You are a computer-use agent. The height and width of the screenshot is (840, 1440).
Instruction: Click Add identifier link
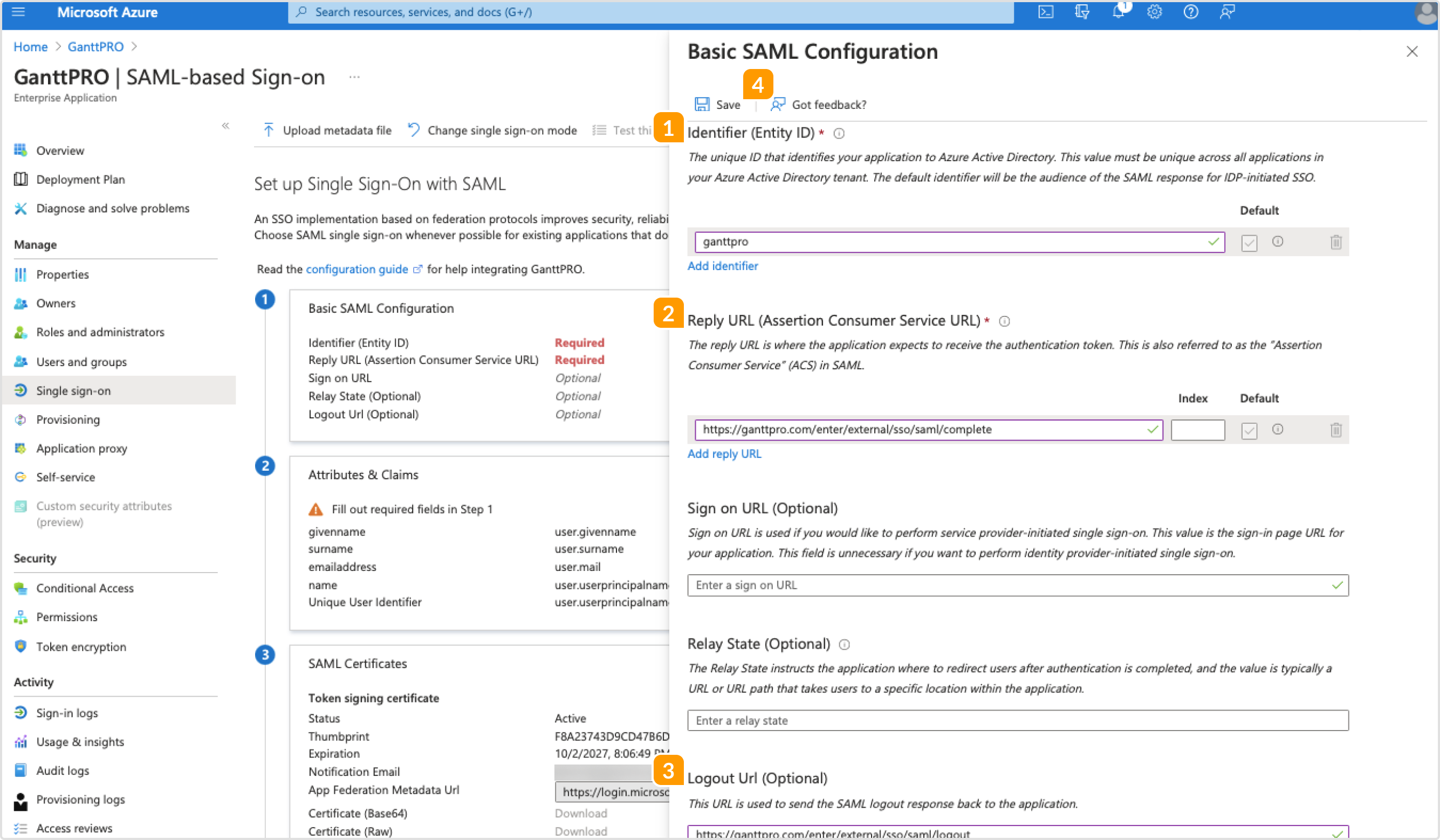[722, 266]
